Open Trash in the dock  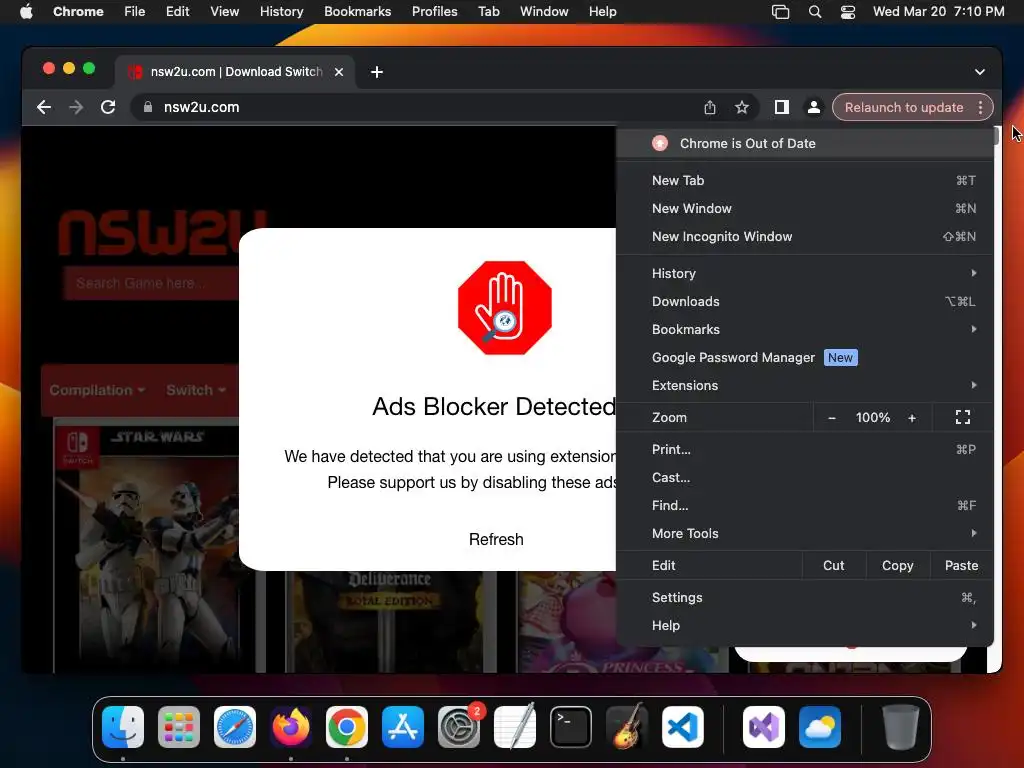[x=901, y=727]
